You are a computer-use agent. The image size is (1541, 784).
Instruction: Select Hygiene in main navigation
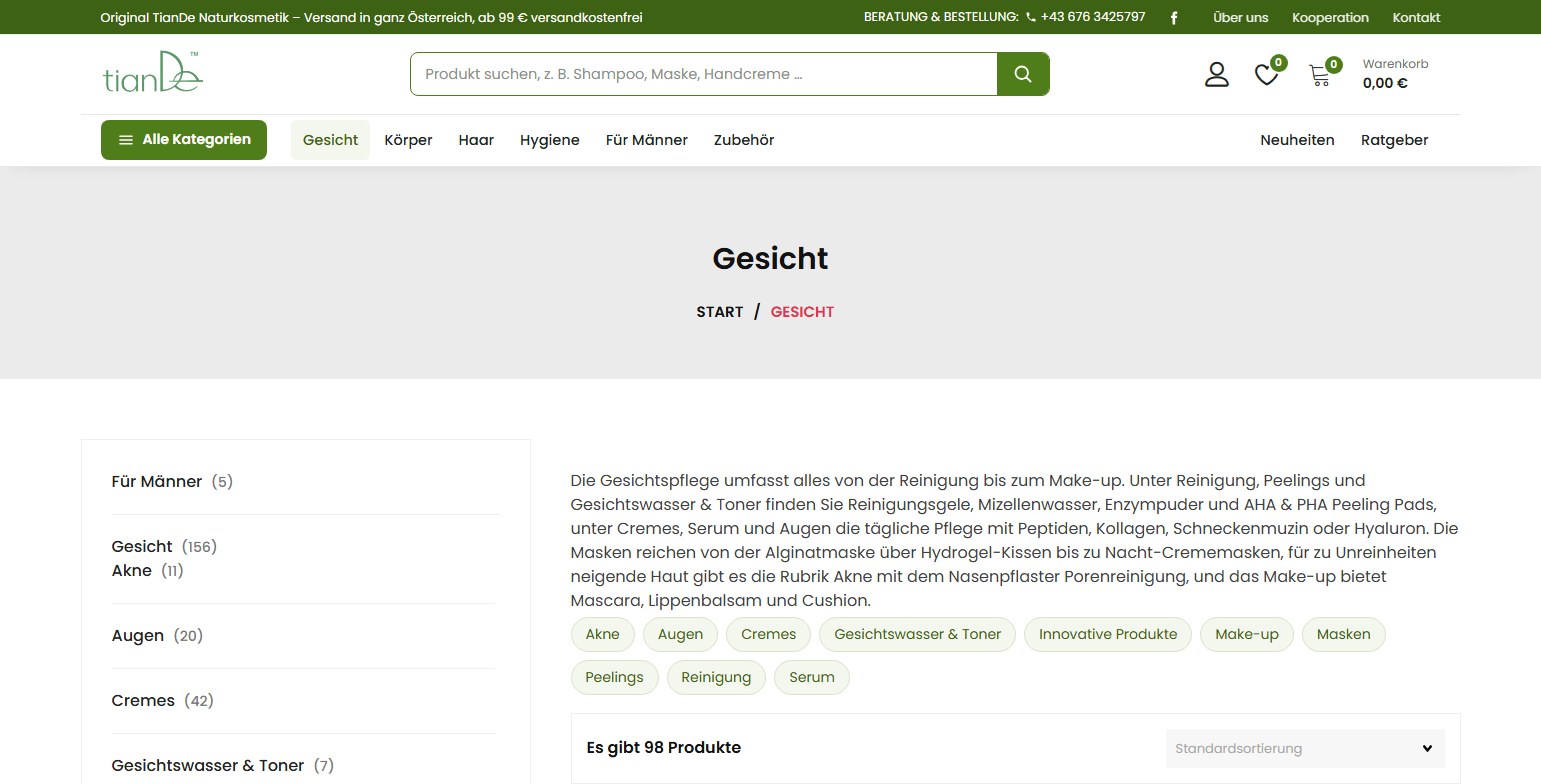pyautogui.click(x=550, y=140)
